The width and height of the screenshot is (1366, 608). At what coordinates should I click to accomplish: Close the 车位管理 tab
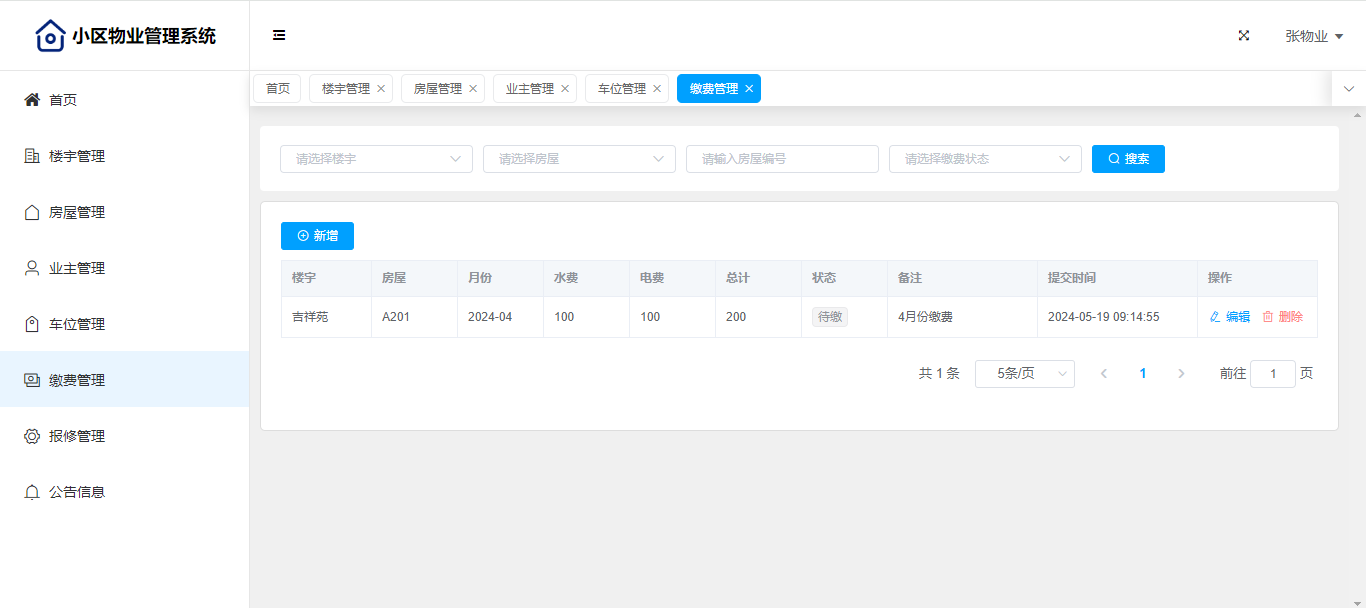pos(657,89)
